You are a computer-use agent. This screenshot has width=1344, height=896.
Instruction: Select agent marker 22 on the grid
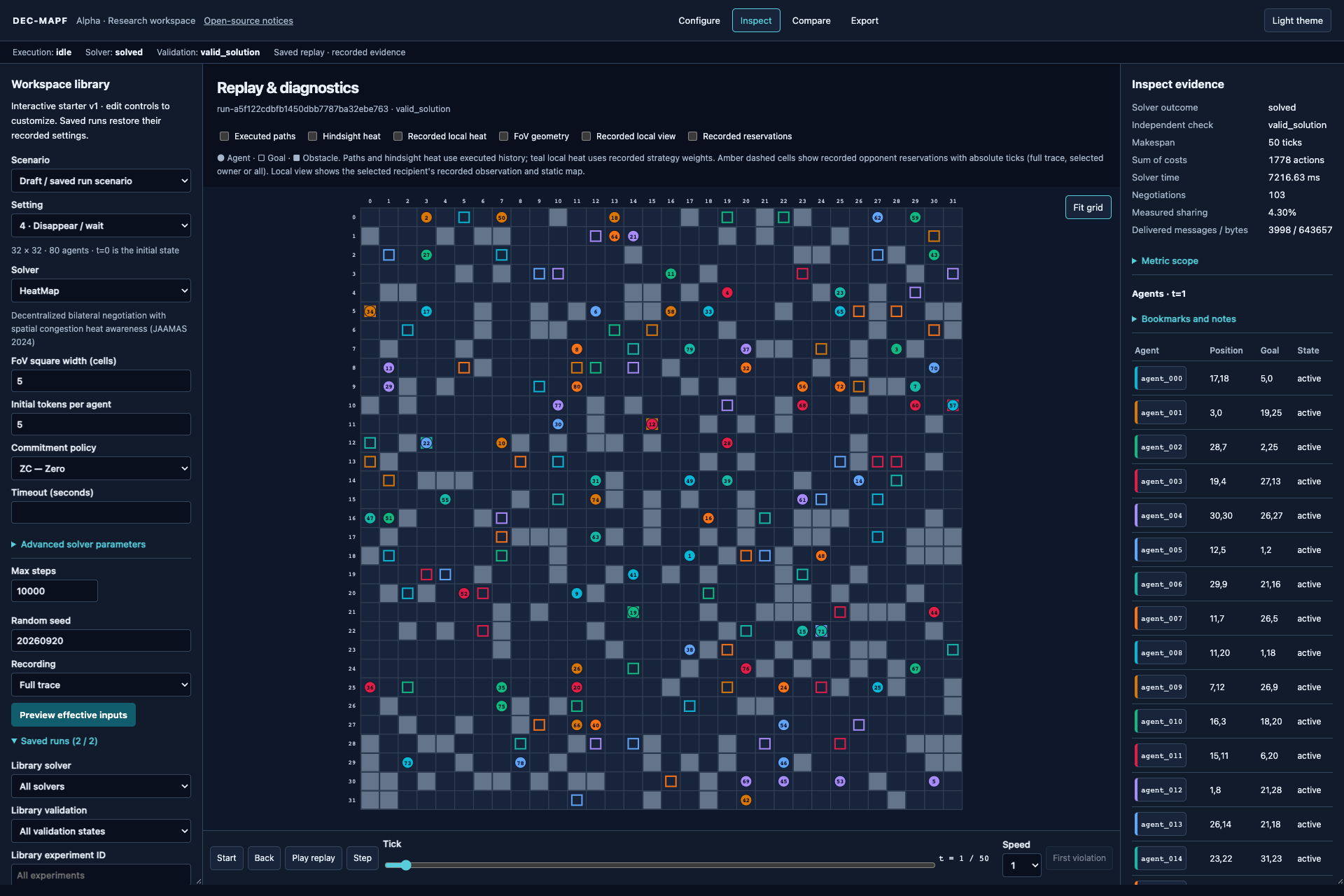426,443
